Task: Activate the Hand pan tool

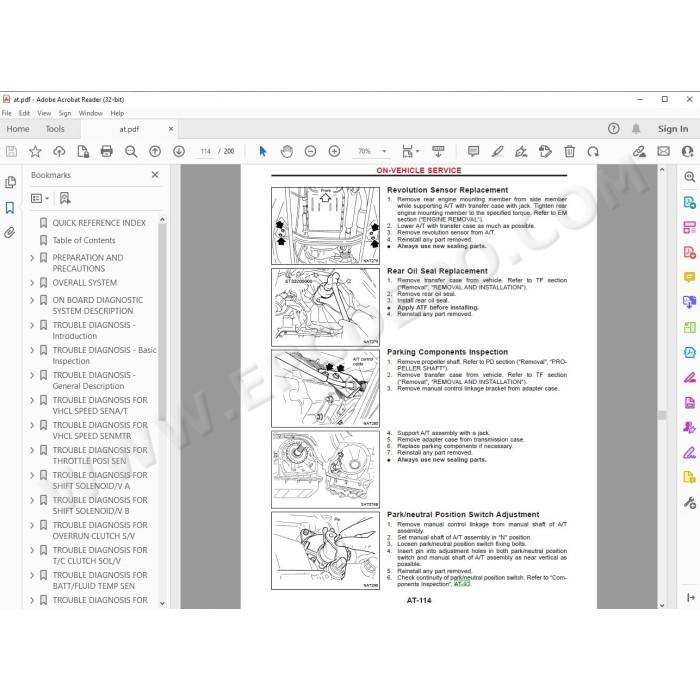Action: [287, 152]
